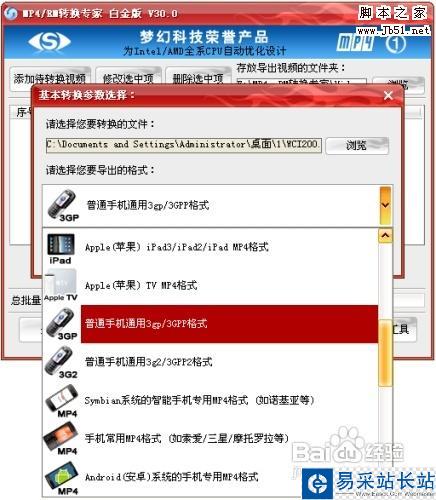436x500 pixels.
Task: Click the Symbian MP4 phone icon
Action: click(x=61, y=400)
